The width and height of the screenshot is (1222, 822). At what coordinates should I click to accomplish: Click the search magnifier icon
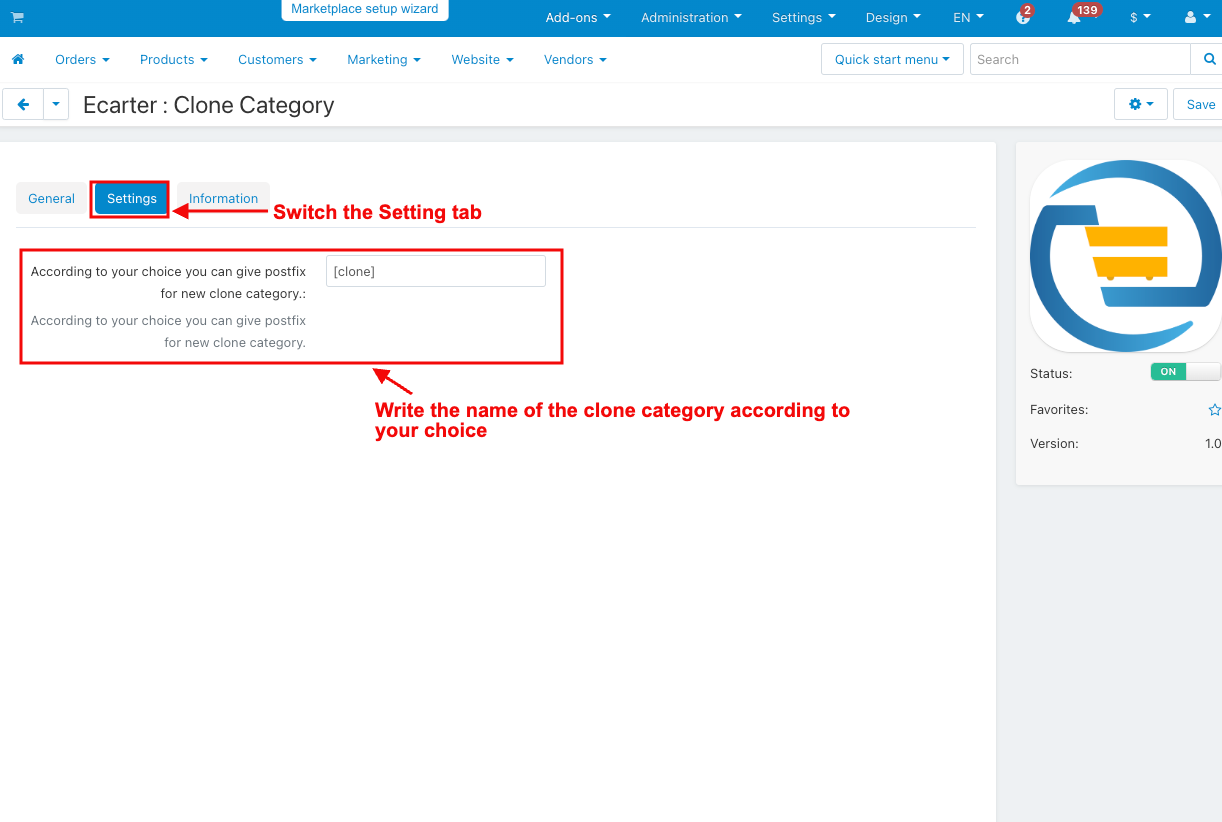(x=1208, y=59)
